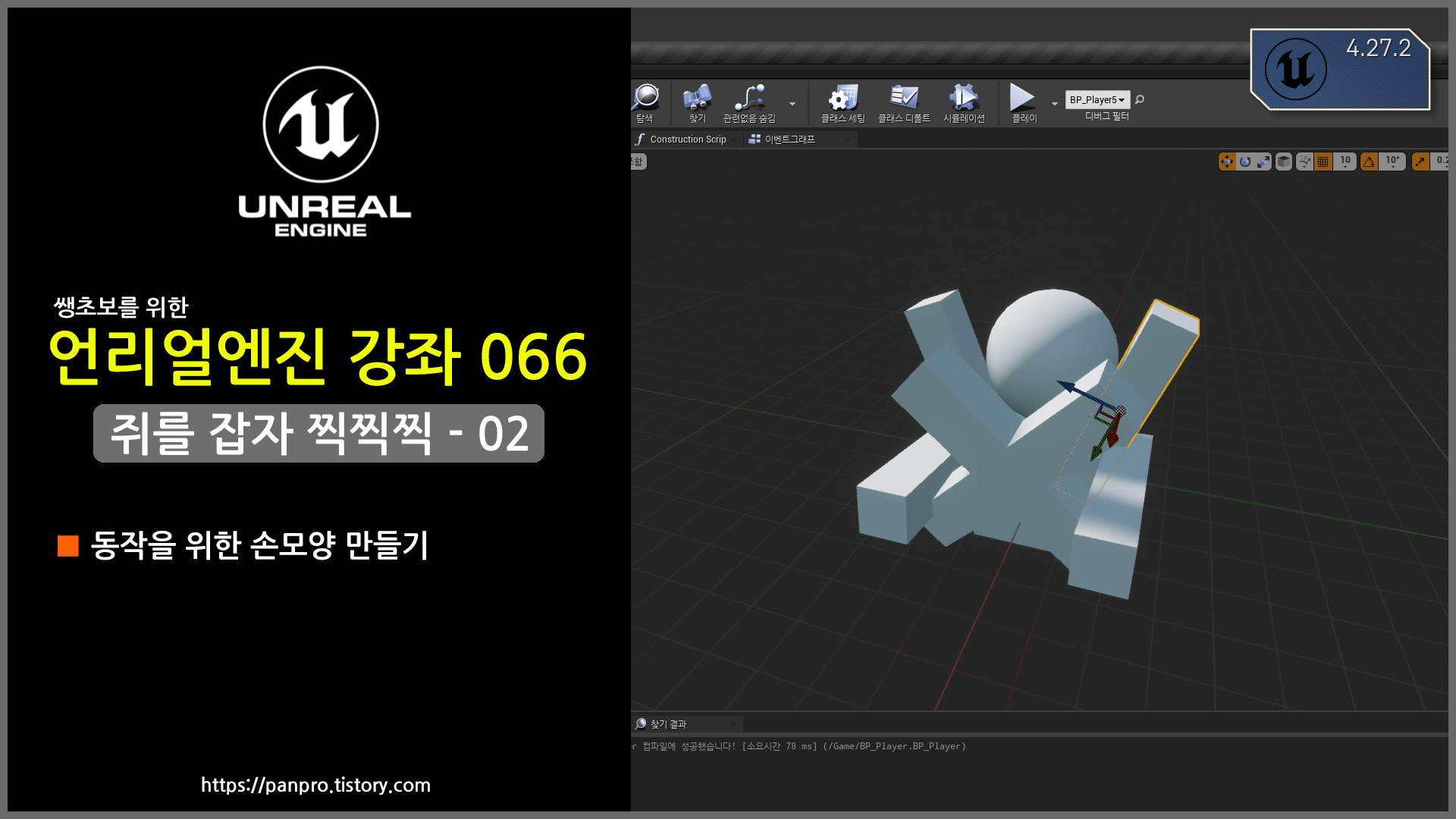Open the grid snap size 10 dropdown

(x=1345, y=162)
